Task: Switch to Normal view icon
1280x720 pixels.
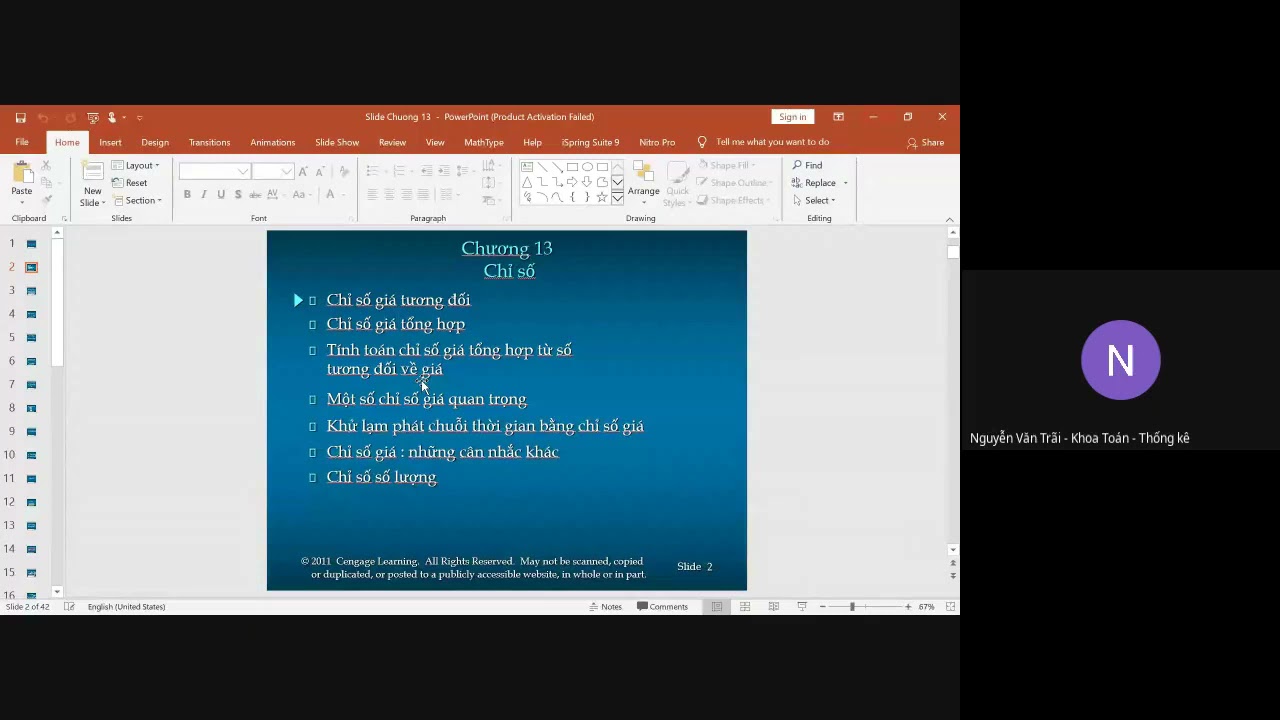Action: tap(717, 607)
